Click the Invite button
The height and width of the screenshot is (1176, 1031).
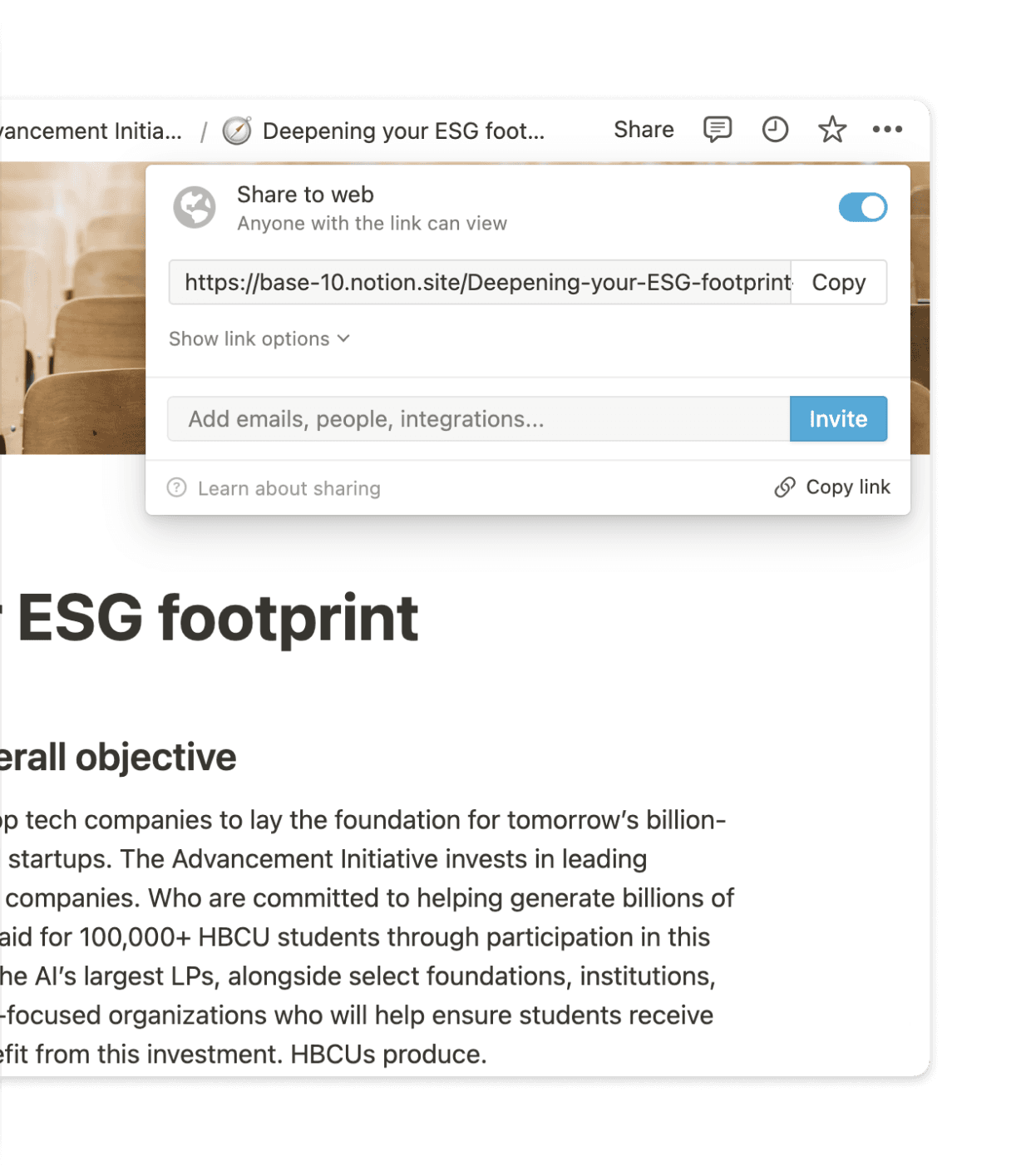point(837,419)
